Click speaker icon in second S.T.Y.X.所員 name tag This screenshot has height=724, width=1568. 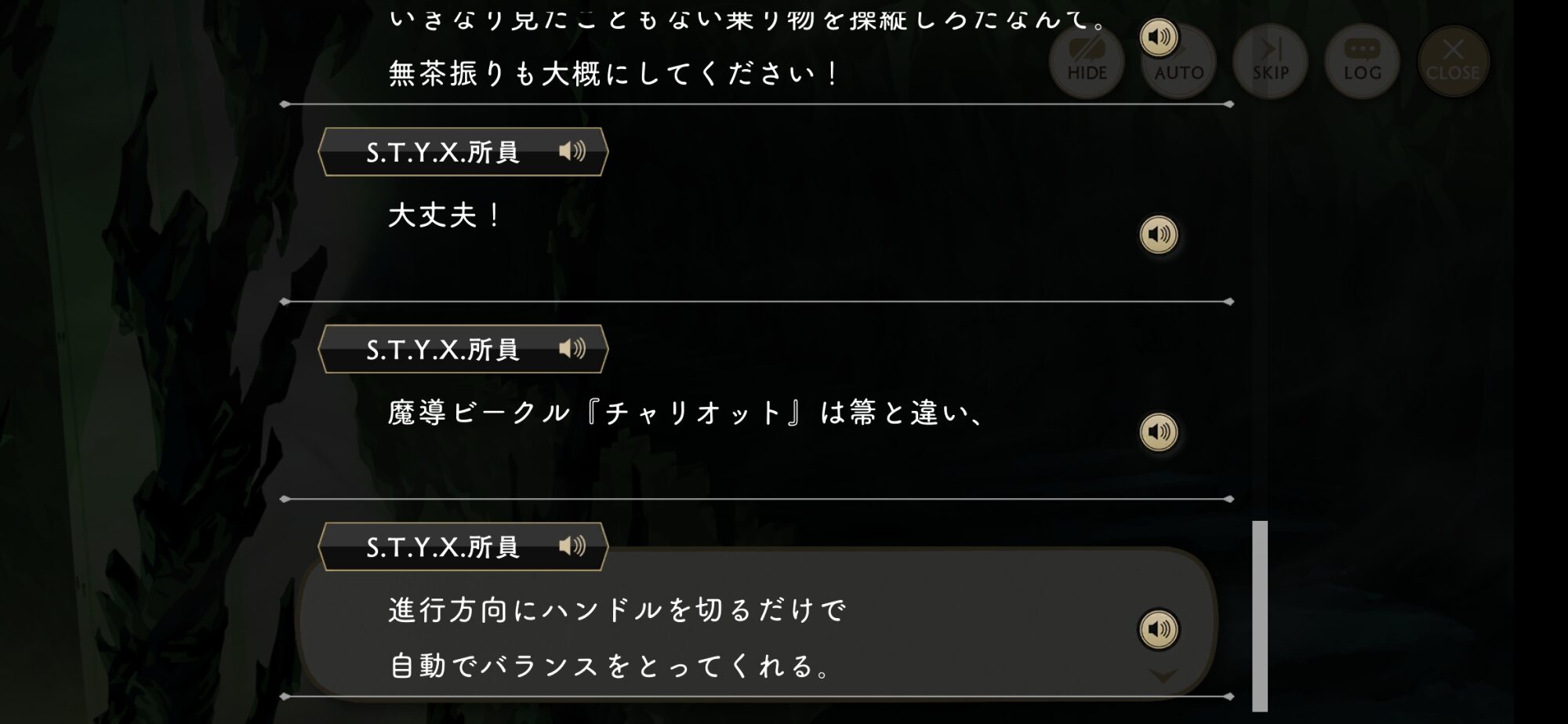click(x=572, y=349)
